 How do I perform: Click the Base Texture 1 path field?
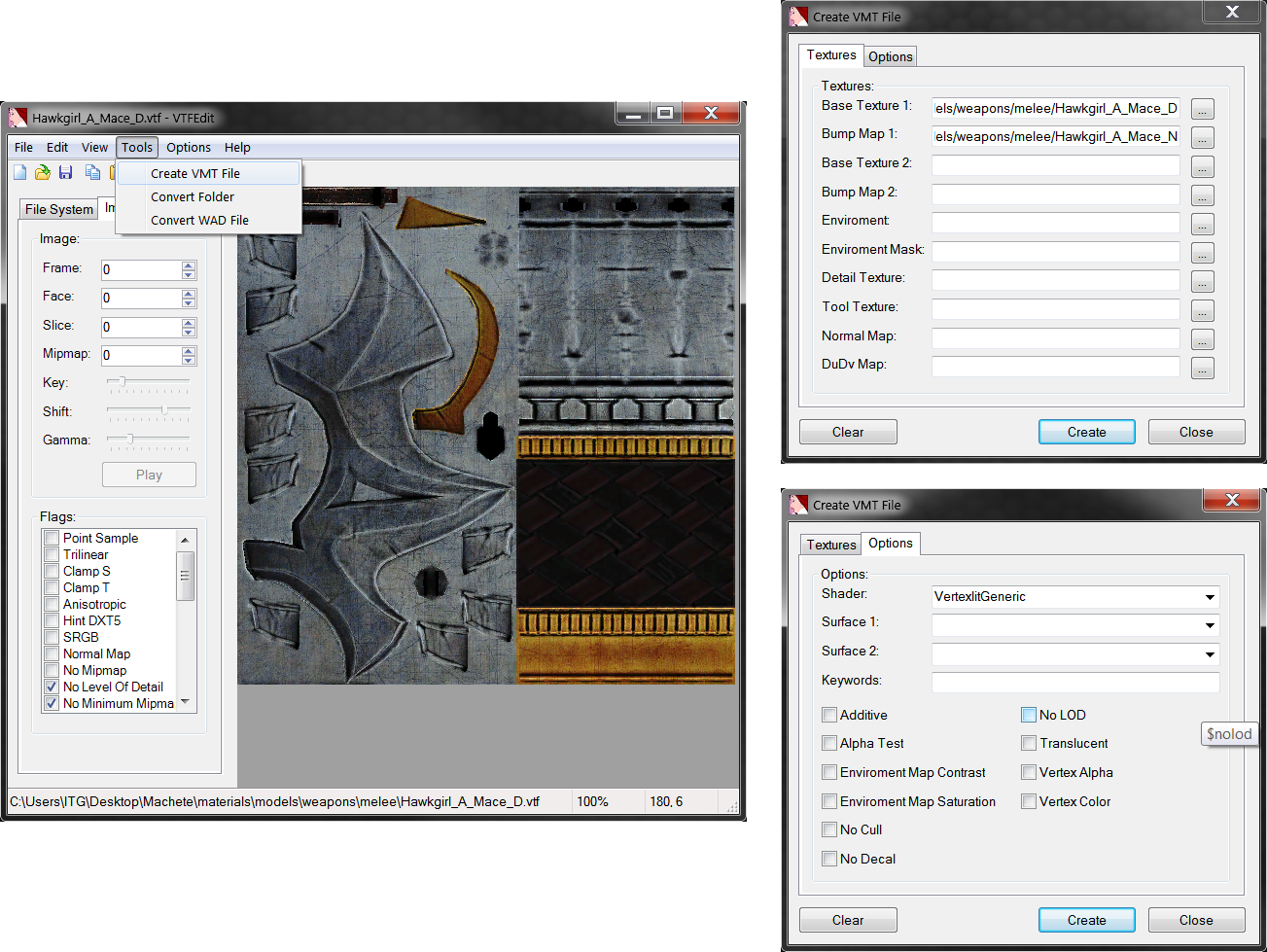[x=1056, y=108]
